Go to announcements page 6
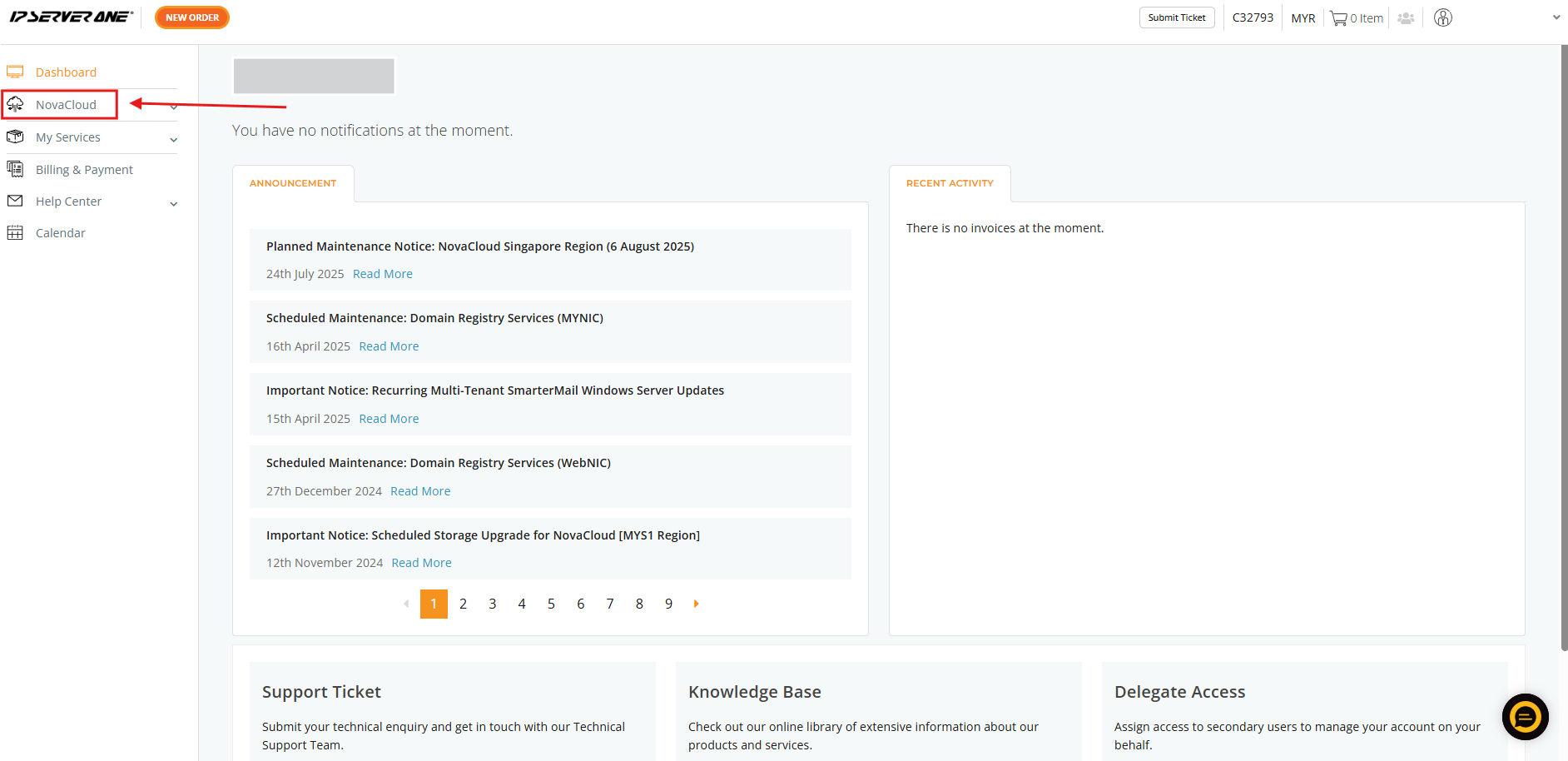This screenshot has width=1568, height=761. coord(580,604)
